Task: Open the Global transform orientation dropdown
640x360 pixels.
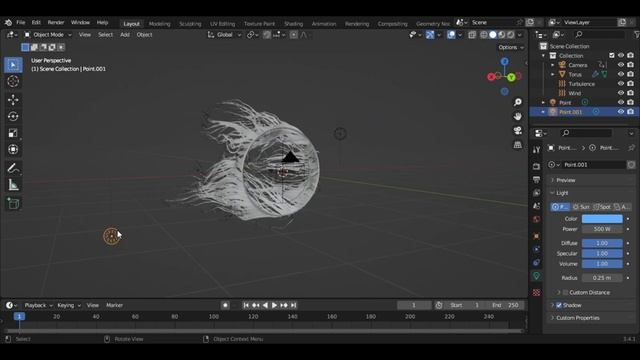Action: pyautogui.click(x=224, y=35)
